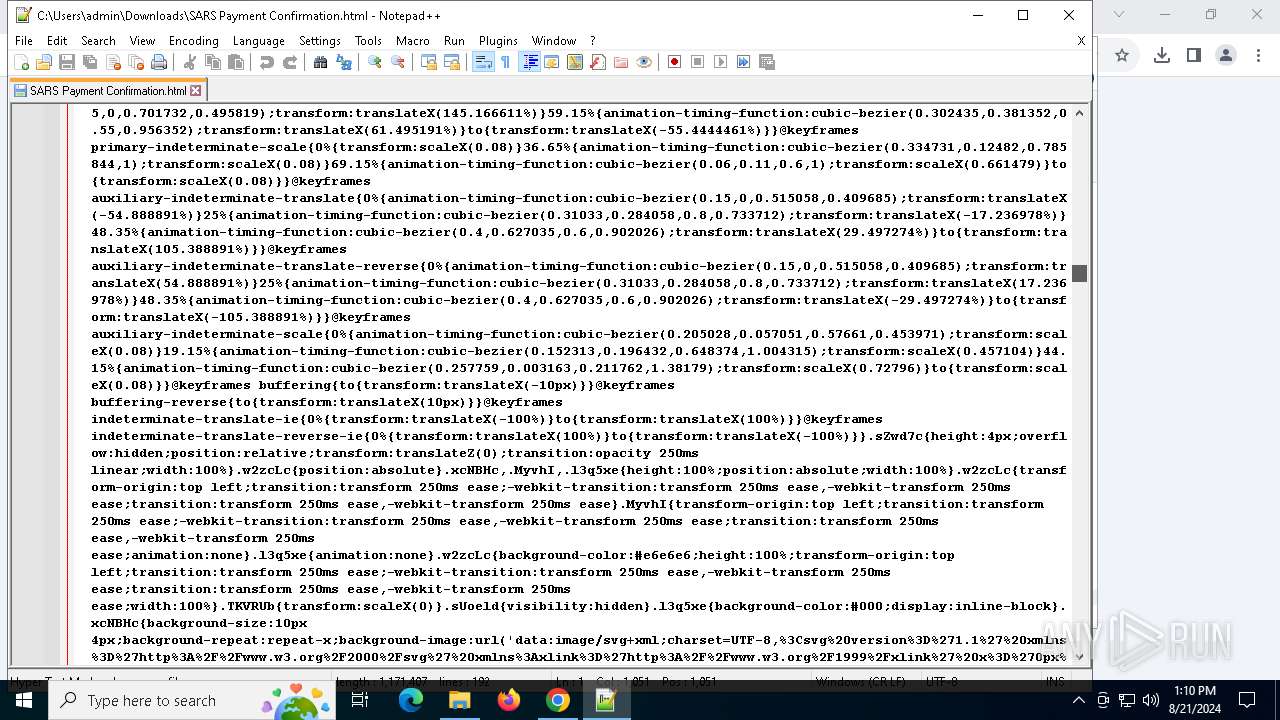This screenshot has width=1280, height=720.
Task: Open the Search menu
Action: pos(98,41)
